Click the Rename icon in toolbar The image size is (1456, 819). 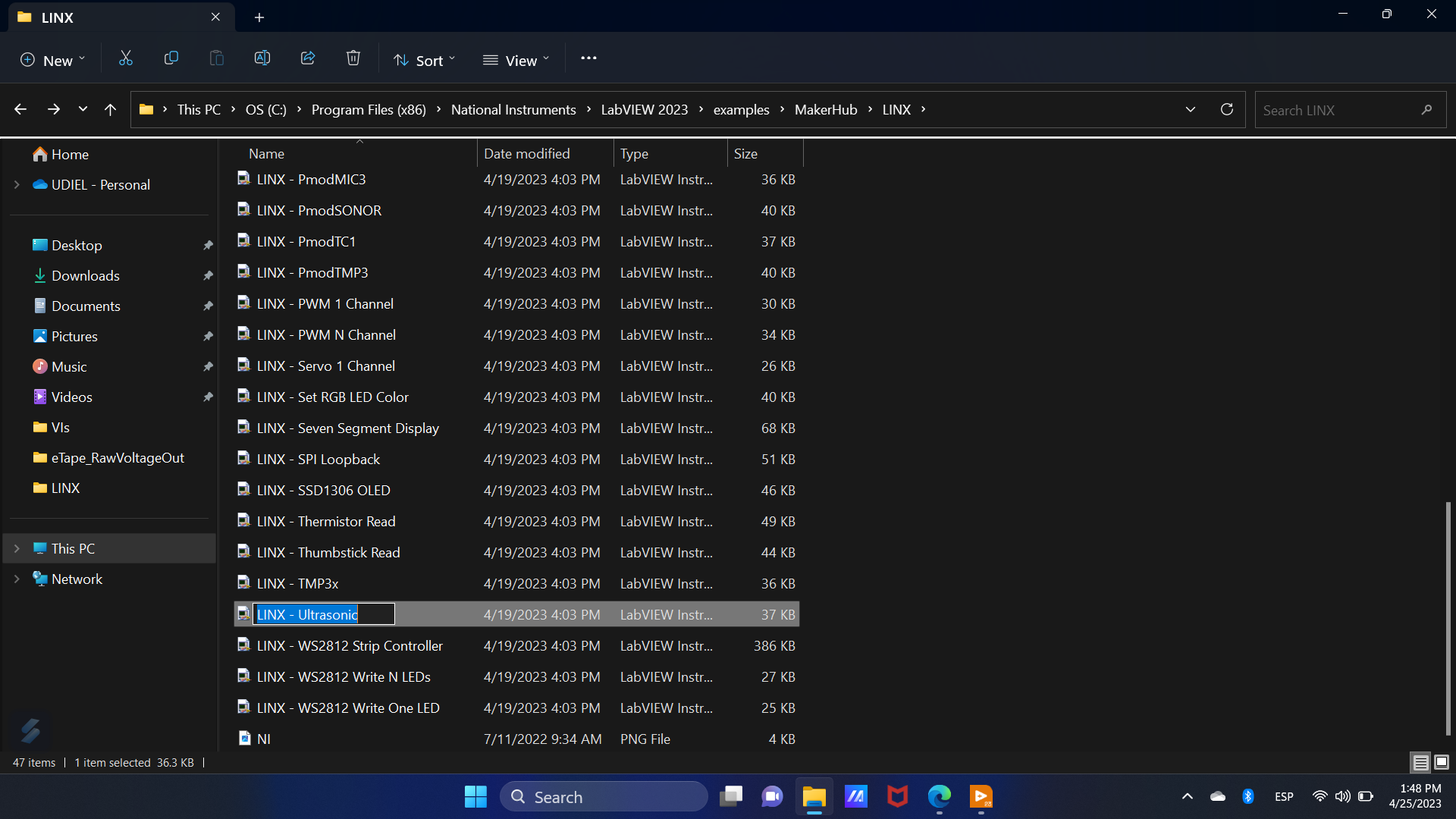point(262,58)
